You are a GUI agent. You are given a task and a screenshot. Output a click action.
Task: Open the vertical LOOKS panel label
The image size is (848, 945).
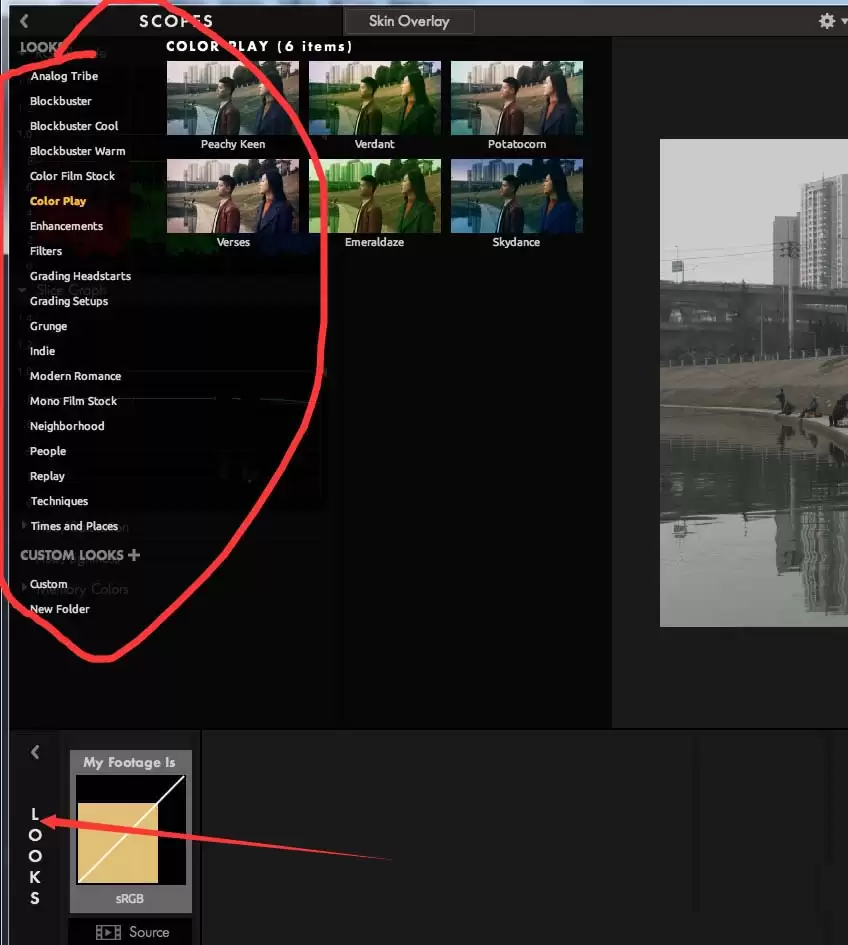coord(35,856)
